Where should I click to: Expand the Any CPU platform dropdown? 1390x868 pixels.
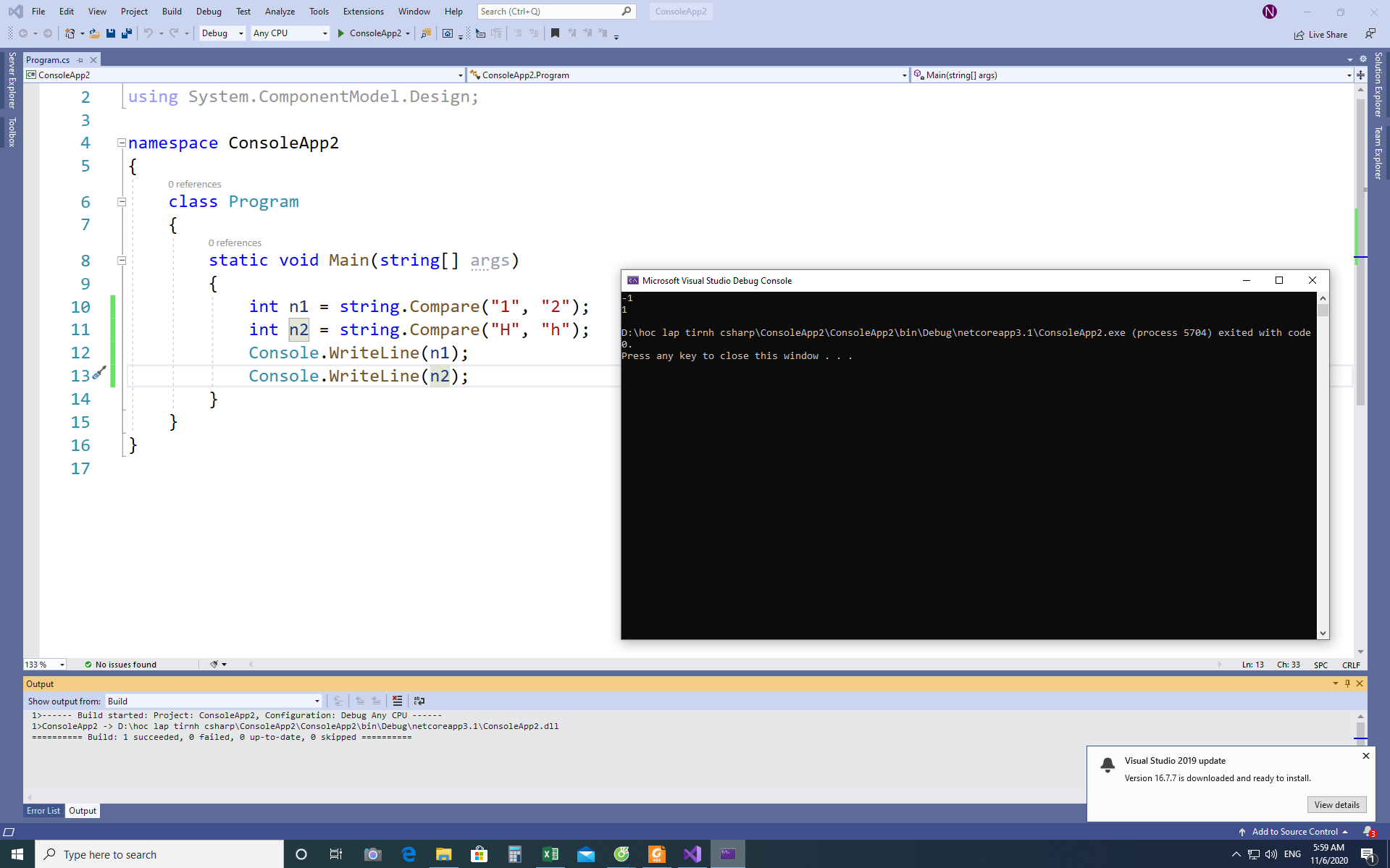point(290,33)
